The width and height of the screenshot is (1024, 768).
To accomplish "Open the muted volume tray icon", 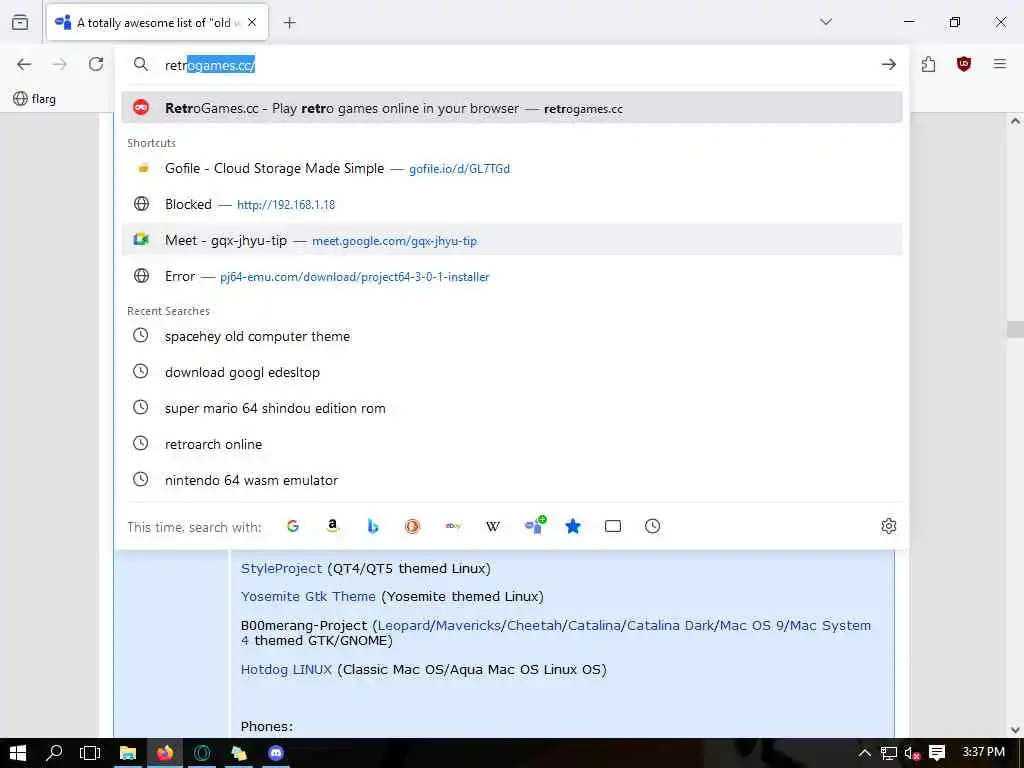I will (912, 753).
